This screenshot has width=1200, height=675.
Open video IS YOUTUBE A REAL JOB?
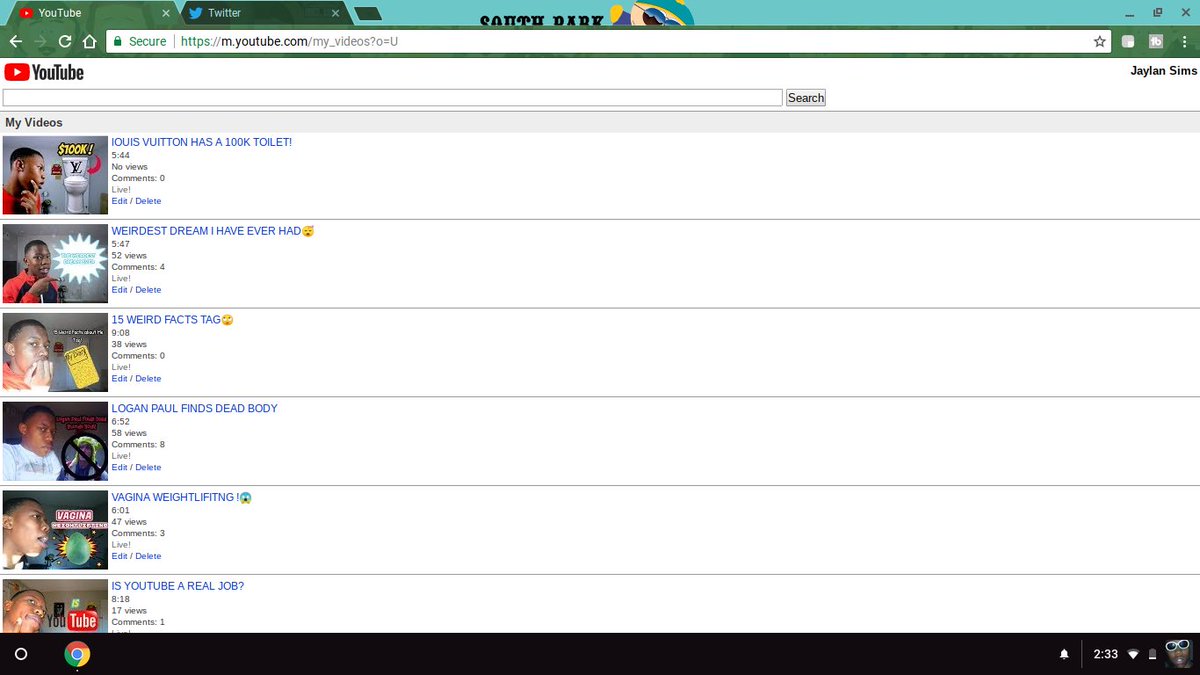(177, 586)
